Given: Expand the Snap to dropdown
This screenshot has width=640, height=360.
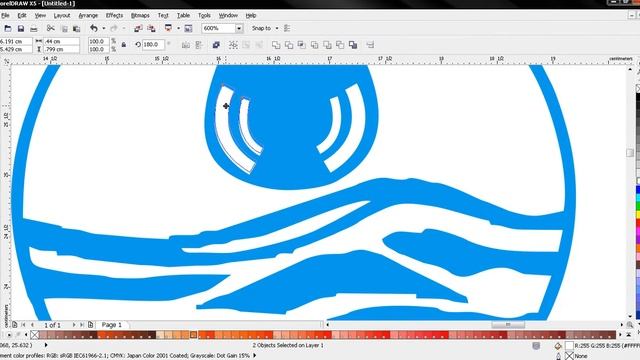Looking at the screenshot, I should click(x=277, y=28).
